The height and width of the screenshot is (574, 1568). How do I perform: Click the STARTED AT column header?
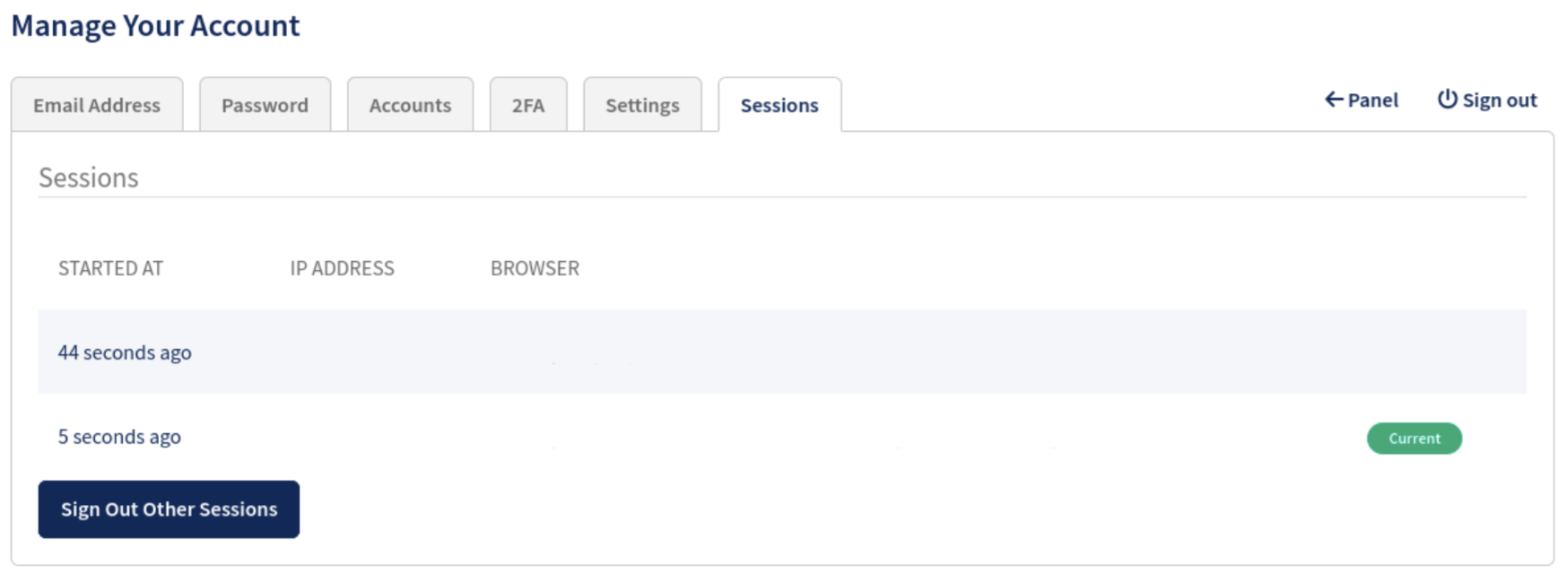pyautogui.click(x=110, y=267)
